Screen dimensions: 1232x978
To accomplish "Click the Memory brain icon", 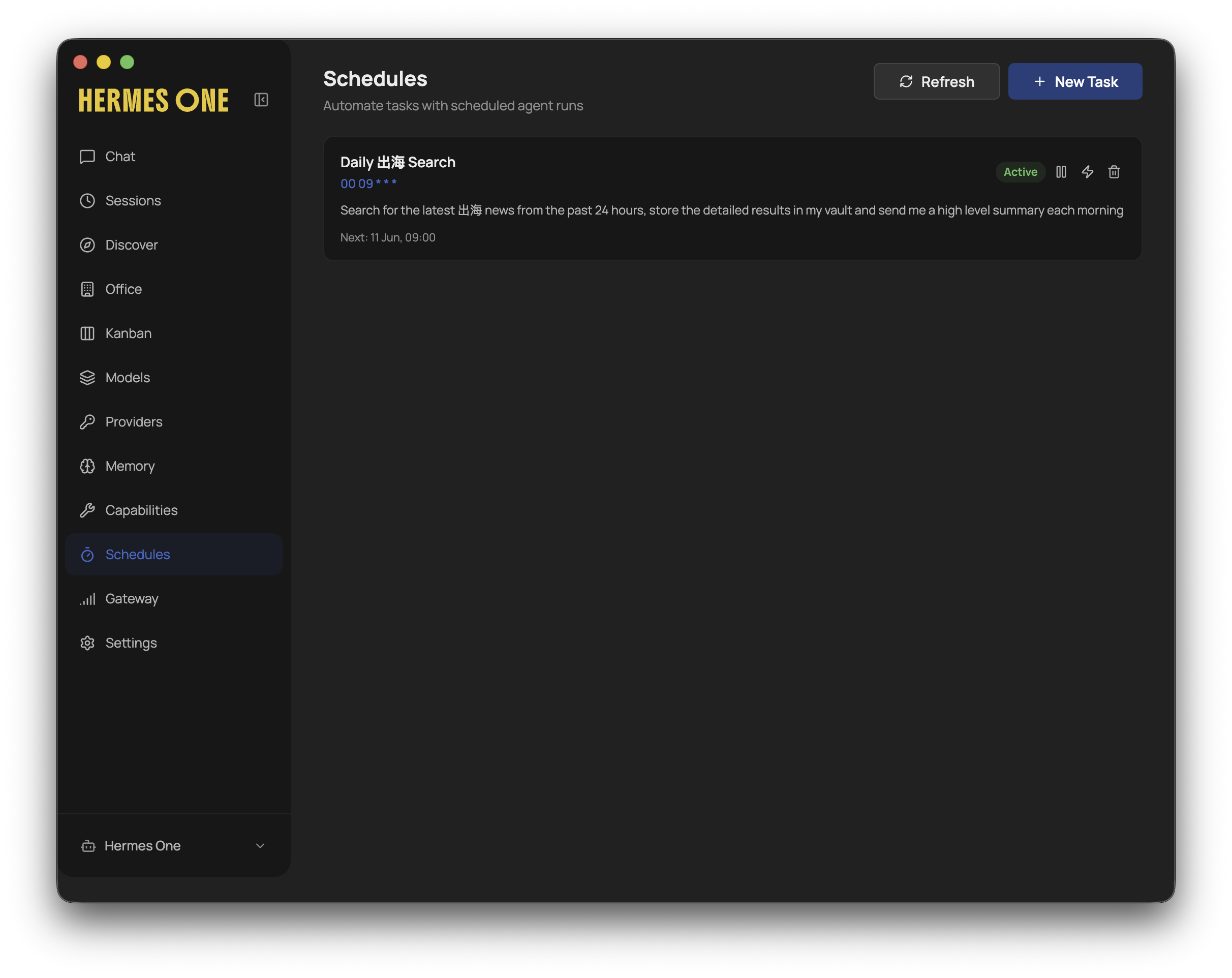I will (x=87, y=467).
